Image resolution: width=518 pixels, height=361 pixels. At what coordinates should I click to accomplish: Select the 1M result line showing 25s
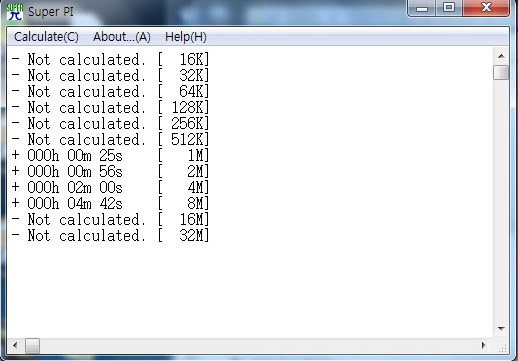coord(110,156)
